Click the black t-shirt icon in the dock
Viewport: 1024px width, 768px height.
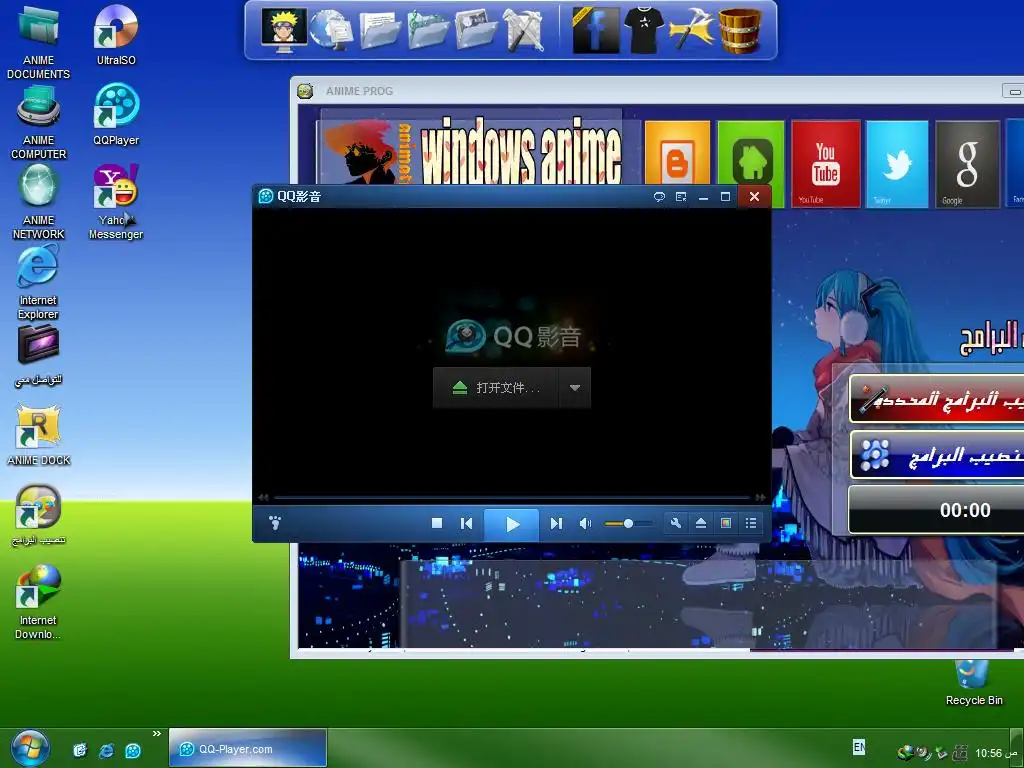tap(643, 30)
